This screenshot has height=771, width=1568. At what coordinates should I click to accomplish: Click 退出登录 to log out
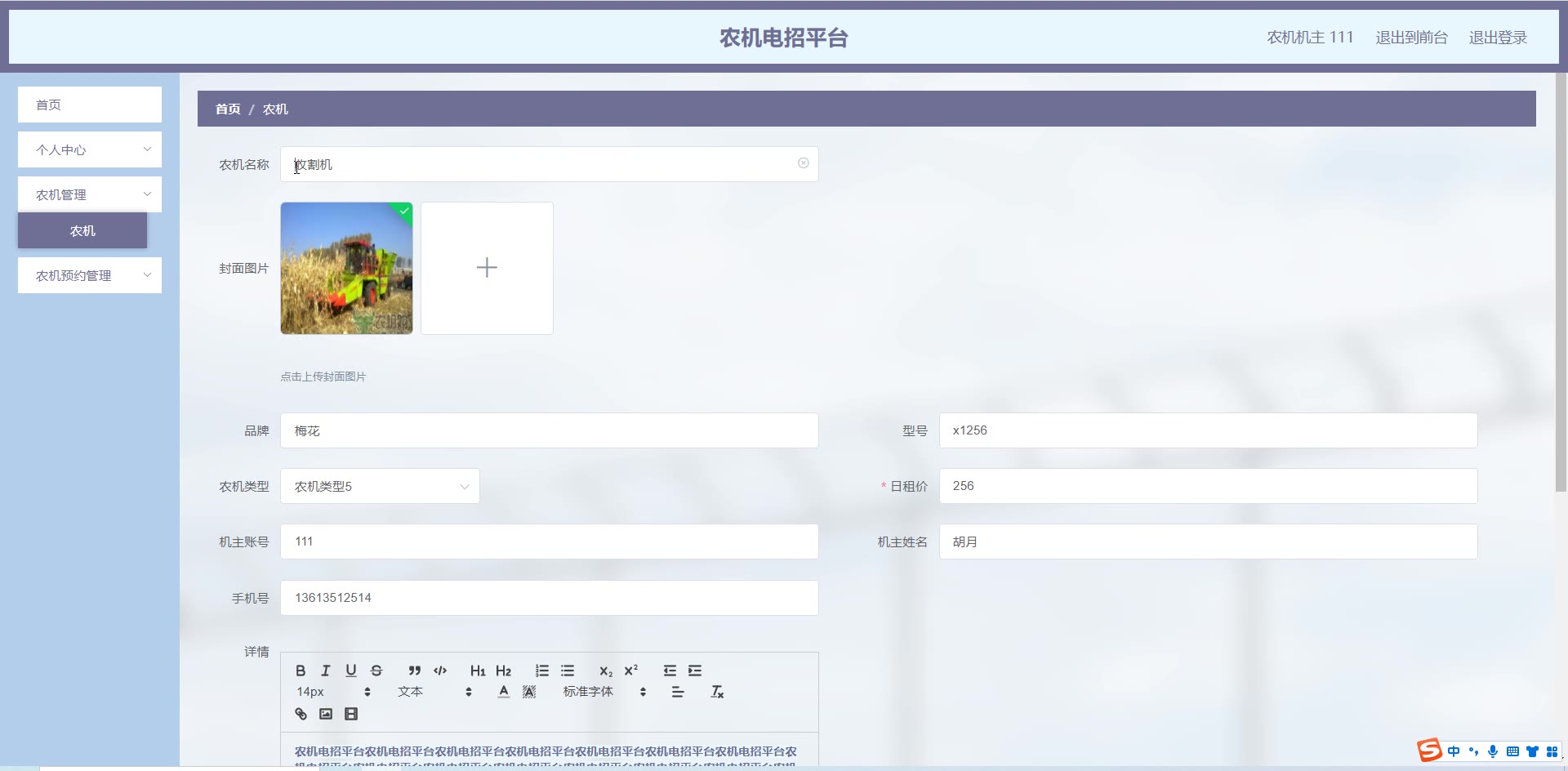click(1498, 38)
